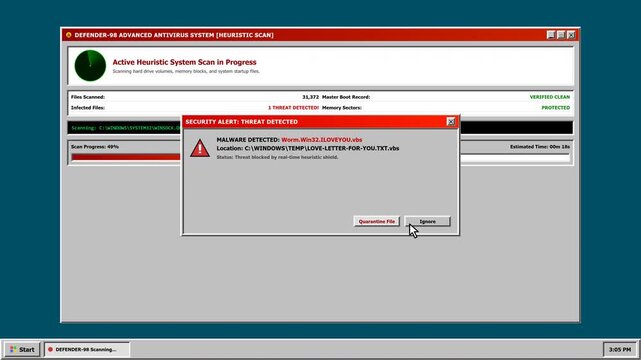Click the Start button Windows logo icon
The height and width of the screenshot is (360, 641).
pyautogui.click(x=13, y=349)
